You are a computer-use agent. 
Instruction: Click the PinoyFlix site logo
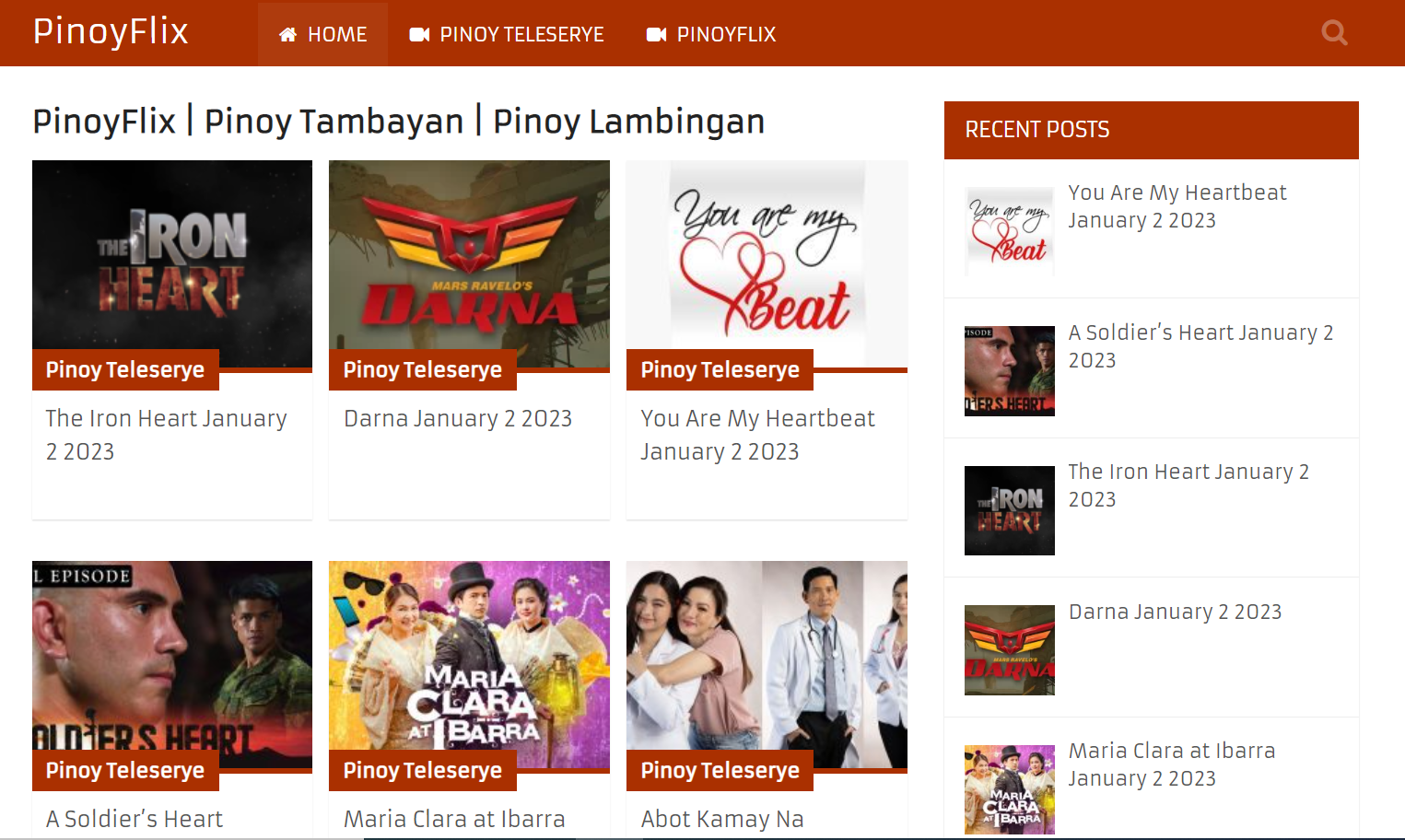coord(111,32)
